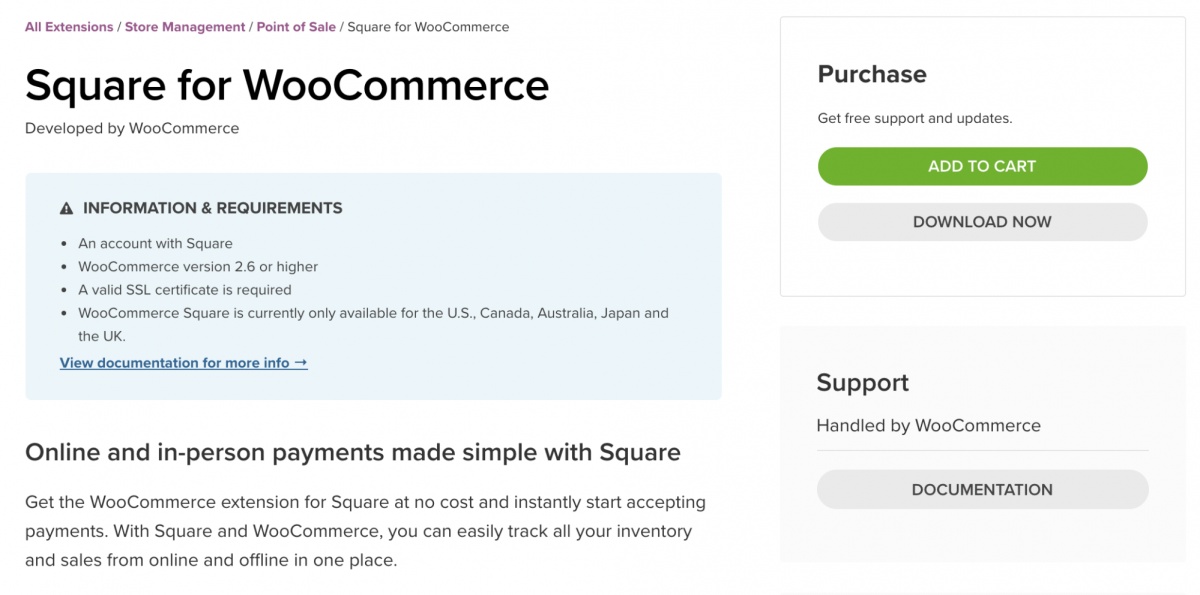Image resolution: width=1200 pixels, height=595 pixels.
Task: Click the Support panel heading
Action: [862, 383]
